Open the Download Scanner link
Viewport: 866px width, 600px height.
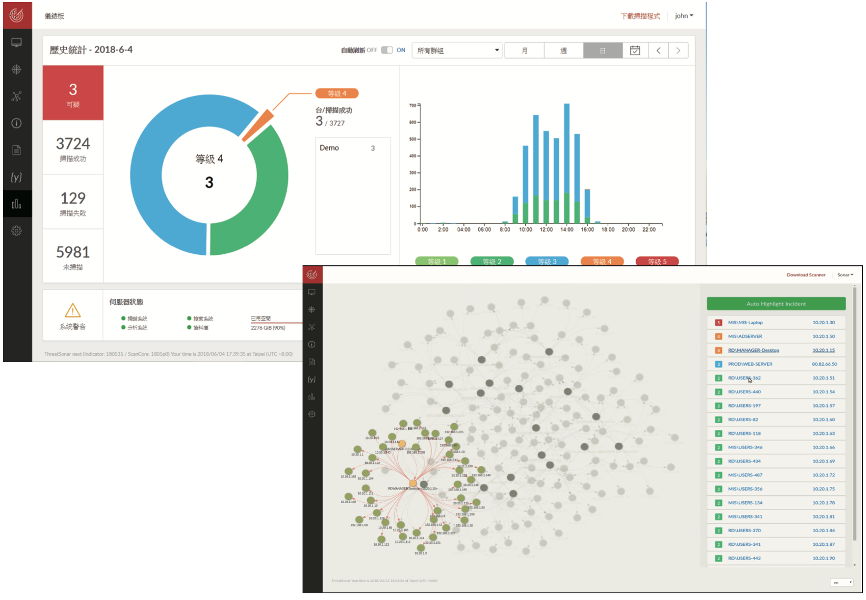(806, 275)
